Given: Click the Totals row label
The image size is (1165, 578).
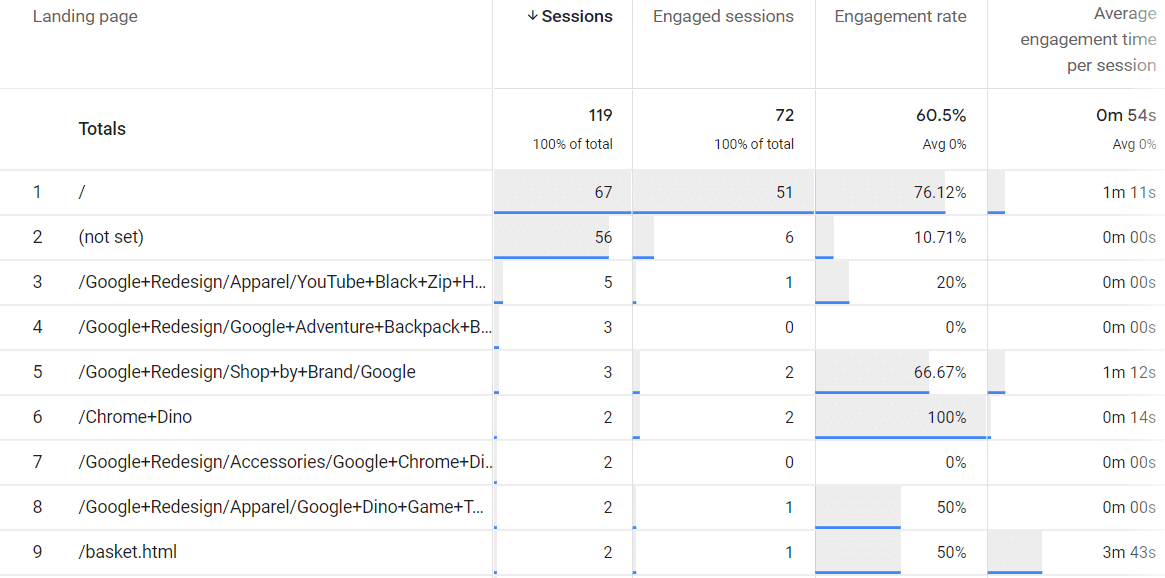Looking at the screenshot, I should (100, 128).
